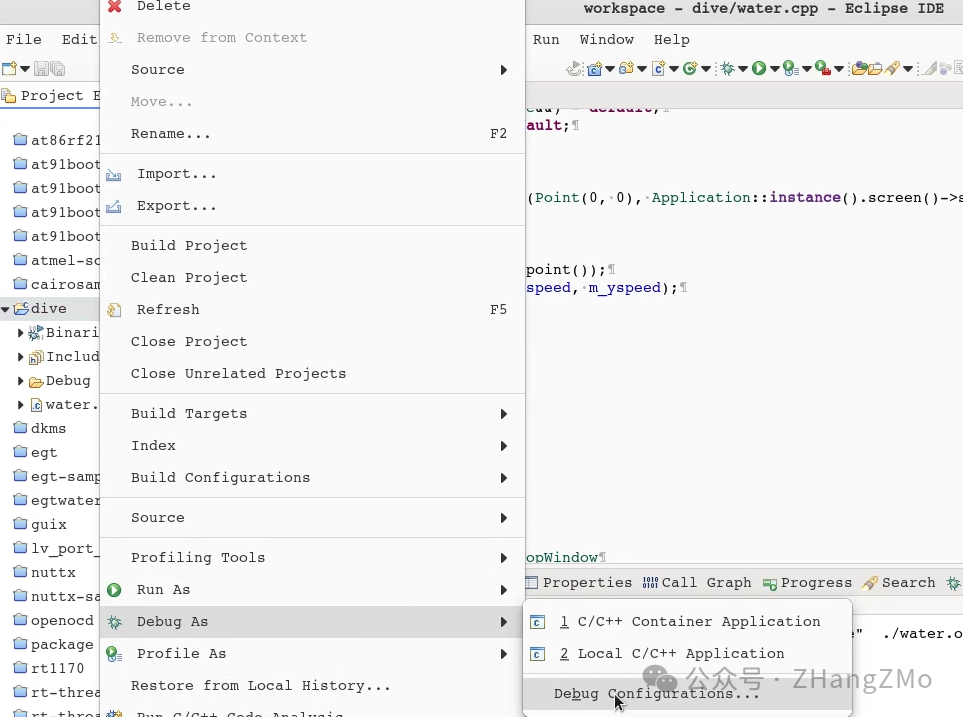Click the Open Type toolbar icon

[860, 69]
